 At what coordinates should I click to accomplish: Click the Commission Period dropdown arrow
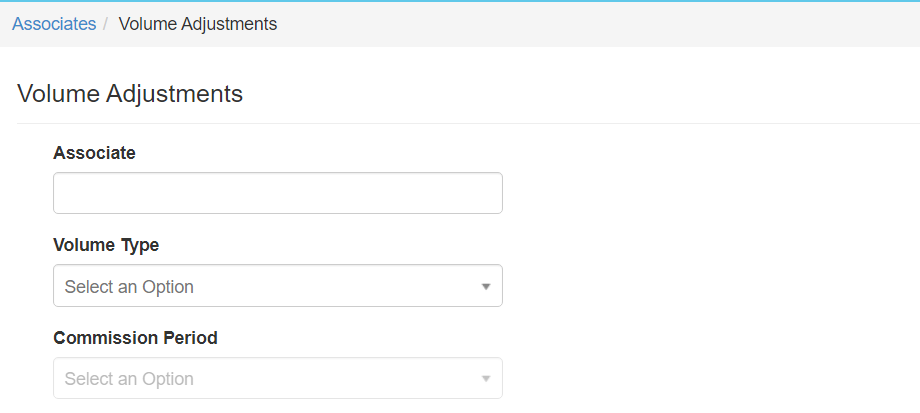pyautogui.click(x=486, y=379)
